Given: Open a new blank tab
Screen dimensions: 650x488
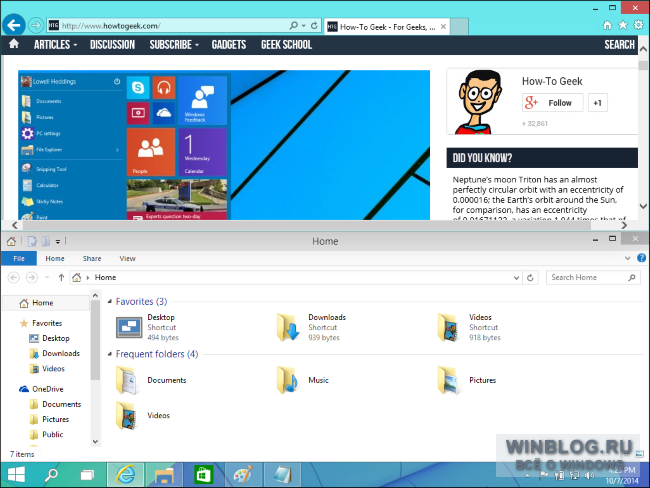Looking at the screenshot, I should click(459, 27).
